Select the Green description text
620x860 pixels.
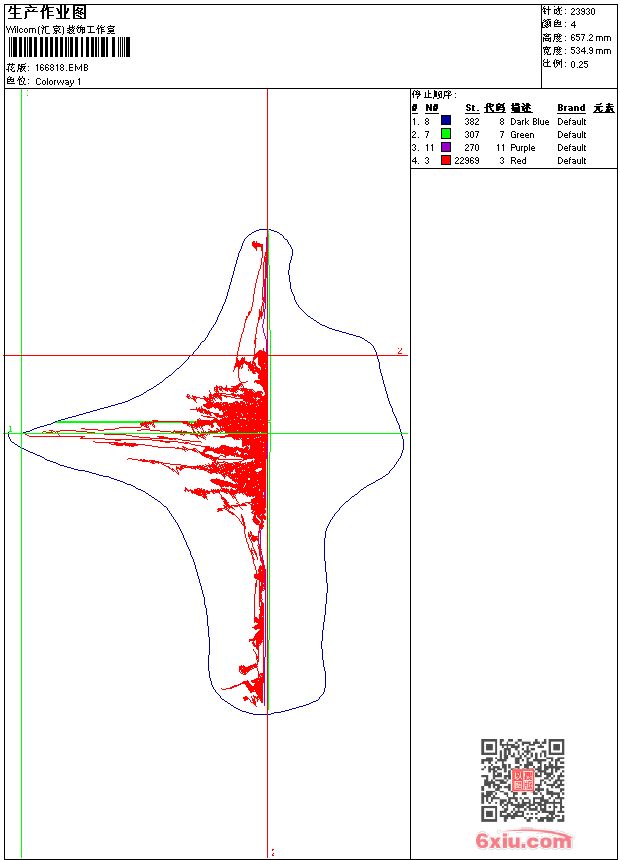coord(522,135)
